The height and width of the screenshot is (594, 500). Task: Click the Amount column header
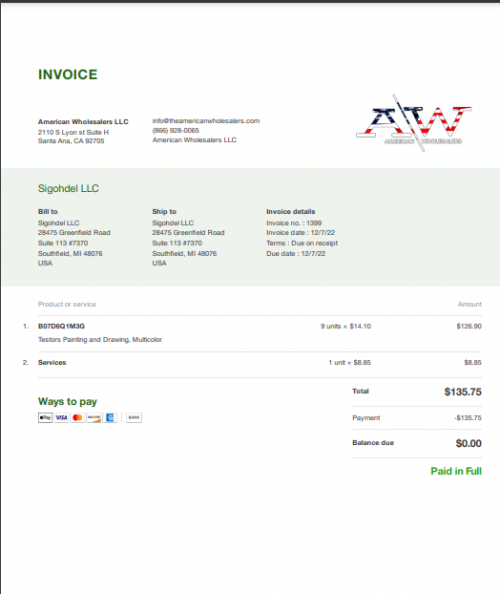click(x=470, y=304)
